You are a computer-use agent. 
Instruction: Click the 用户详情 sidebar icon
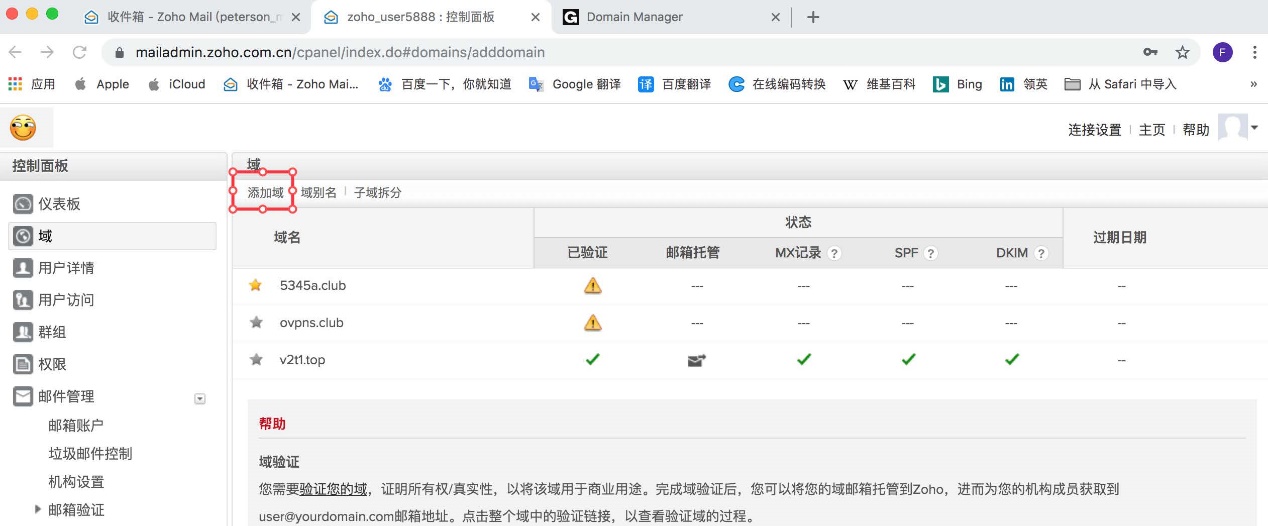pos(23,268)
